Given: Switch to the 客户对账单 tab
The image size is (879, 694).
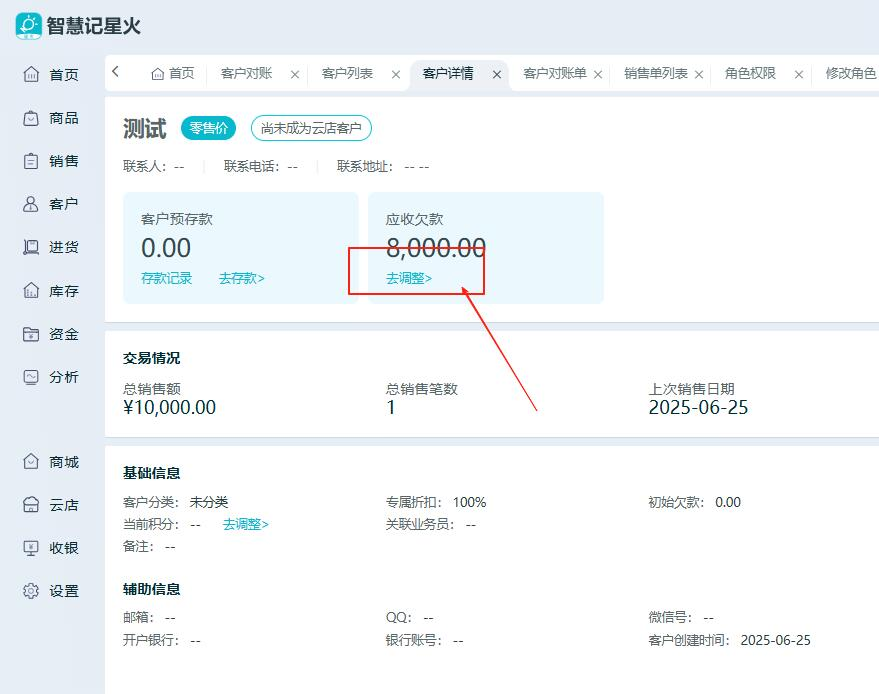Looking at the screenshot, I should (555, 73).
